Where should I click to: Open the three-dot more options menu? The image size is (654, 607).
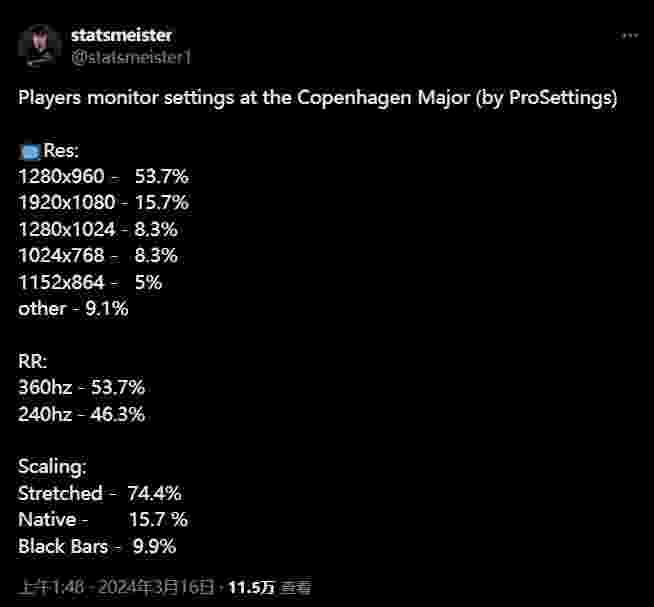629,36
